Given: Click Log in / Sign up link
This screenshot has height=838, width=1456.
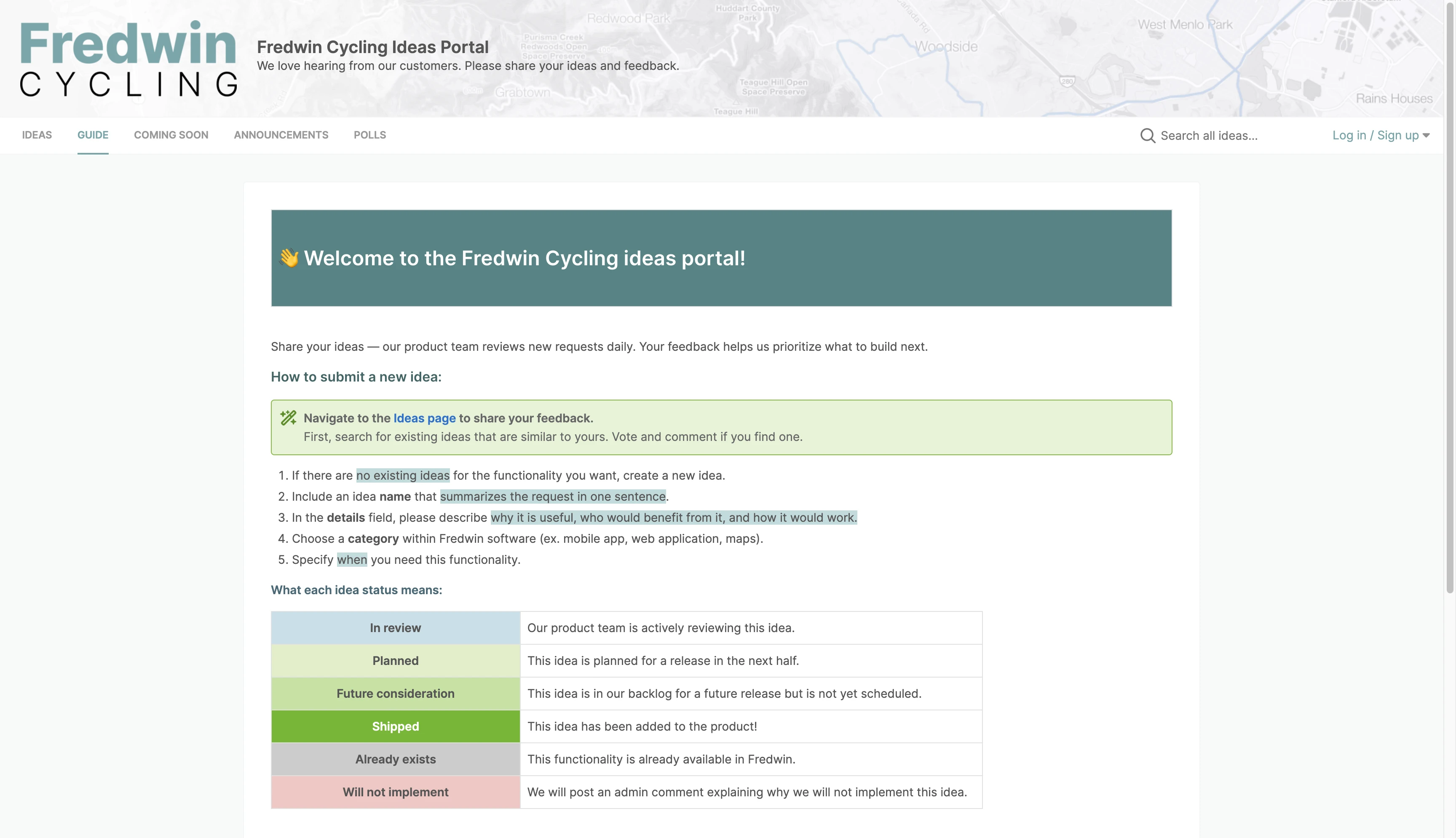Looking at the screenshot, I should [x=1375, y=135].
